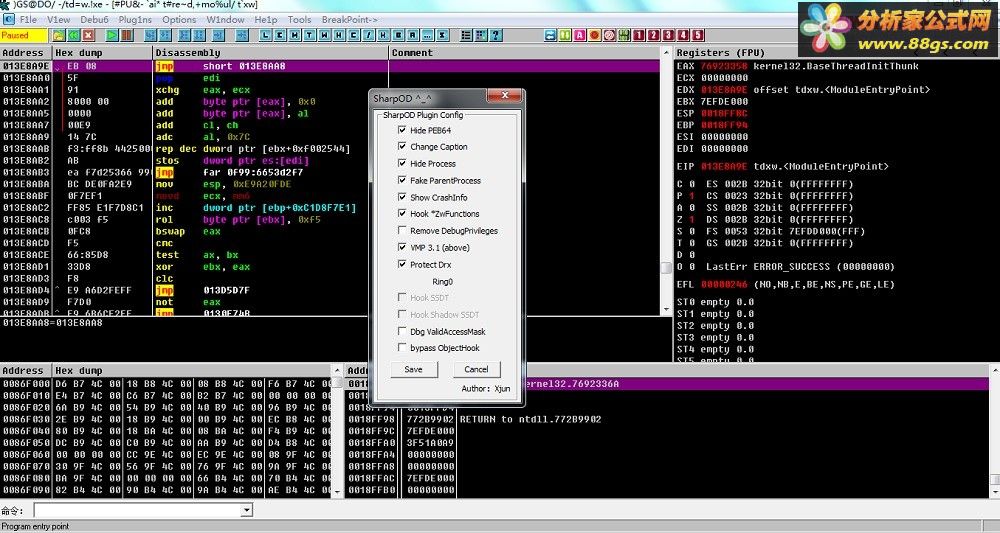Toggle the Fake ParentProcess checkbox
The height and width of the screenshot is (533, 1000).
[x=402, y=180]
